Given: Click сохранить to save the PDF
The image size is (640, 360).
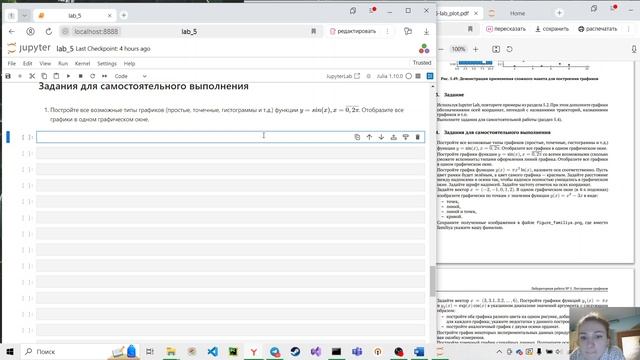Looking at the screenshot, I should click(x=552, y=29).
